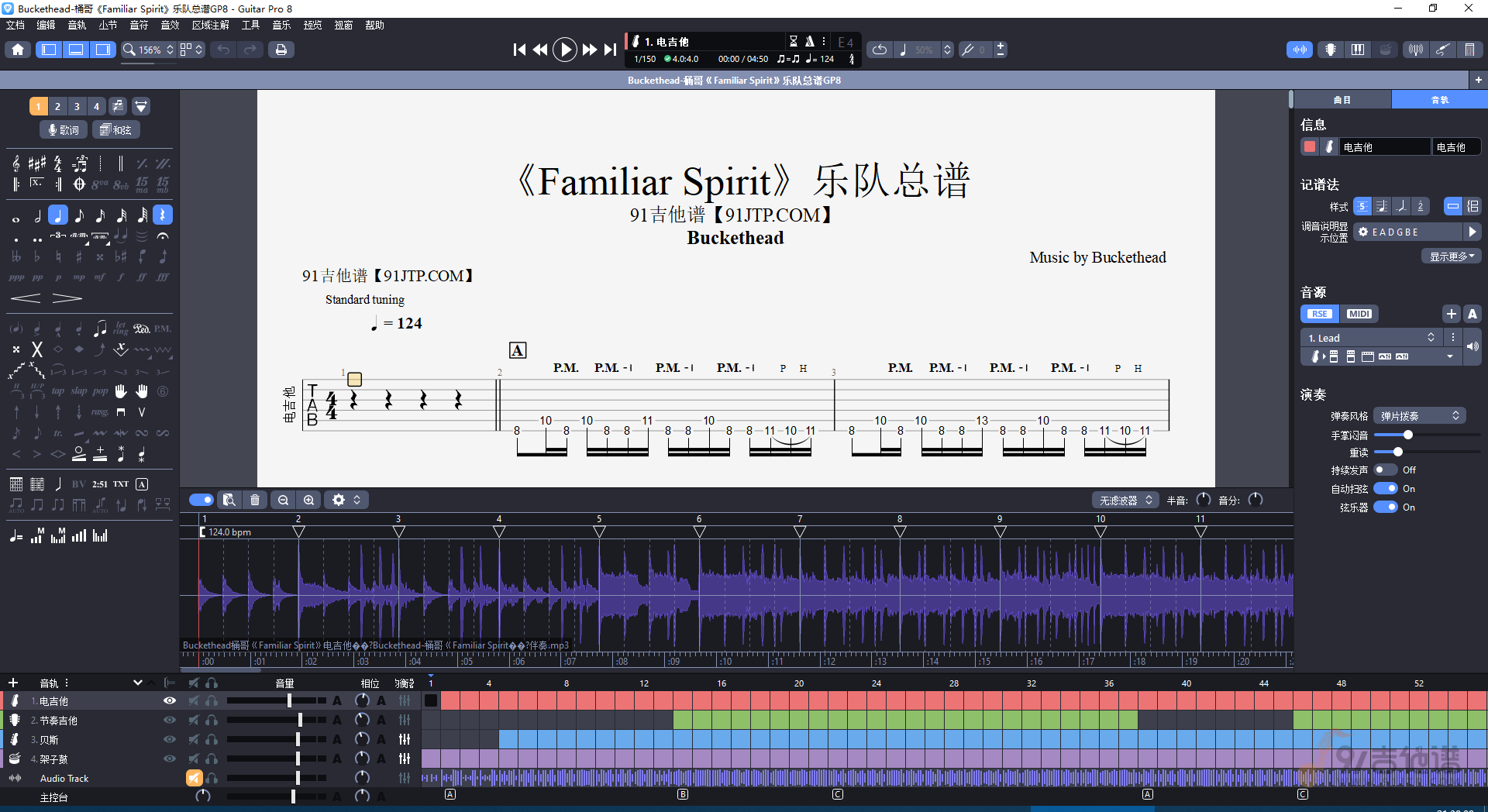Open the keyboard view icon

pos(1358,50)
